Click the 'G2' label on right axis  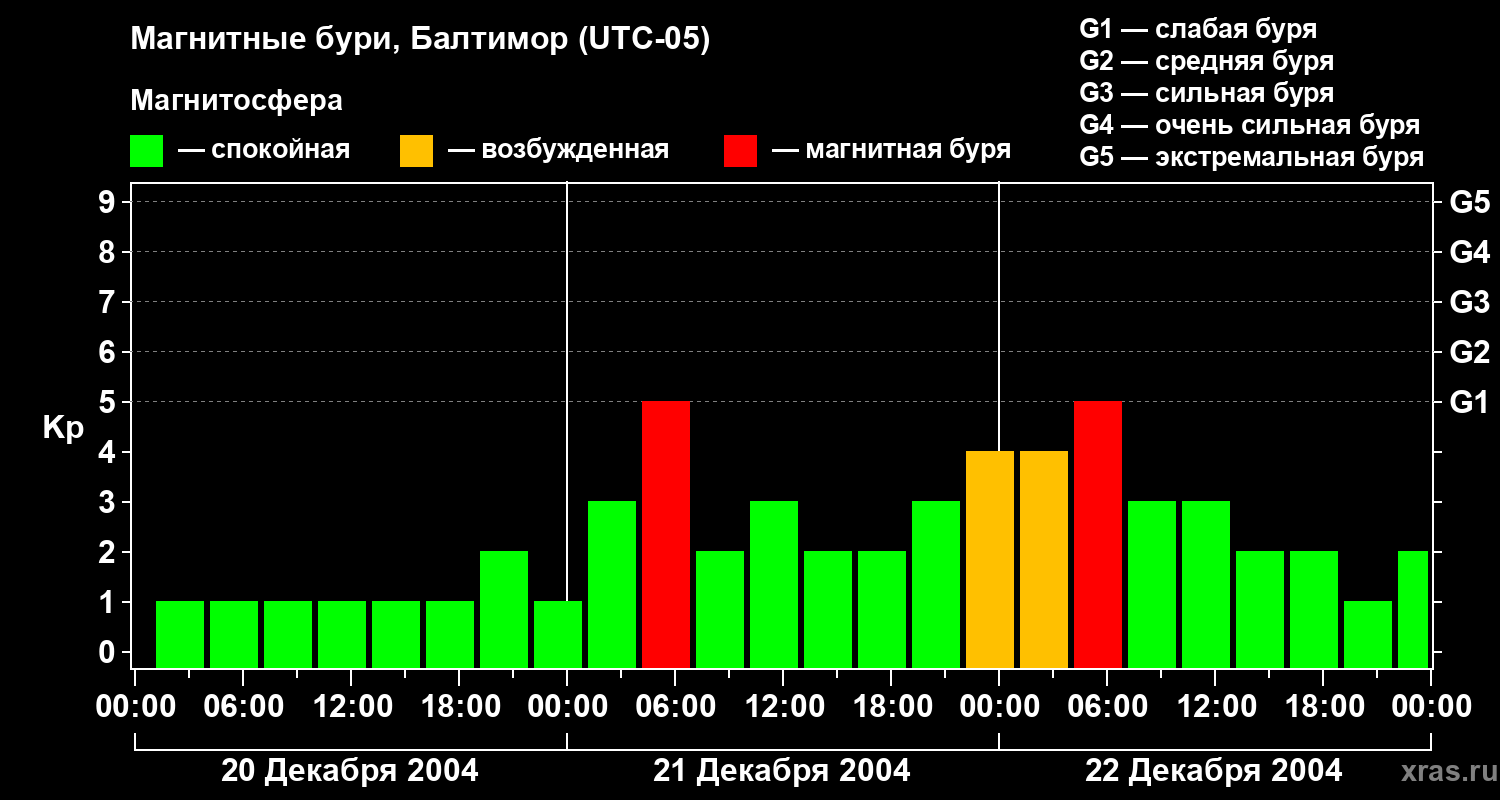(x=1469, y=352)
